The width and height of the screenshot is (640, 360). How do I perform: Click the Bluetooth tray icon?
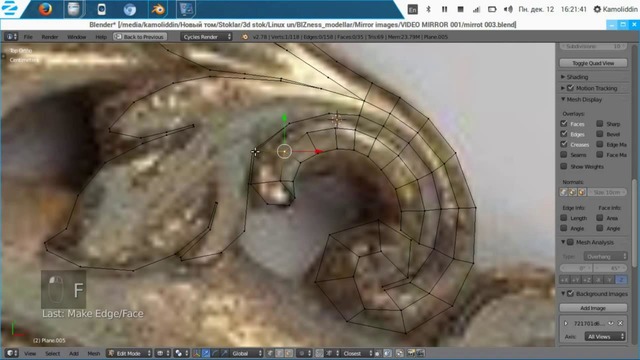pyautogui.click(x=428, y=9)
